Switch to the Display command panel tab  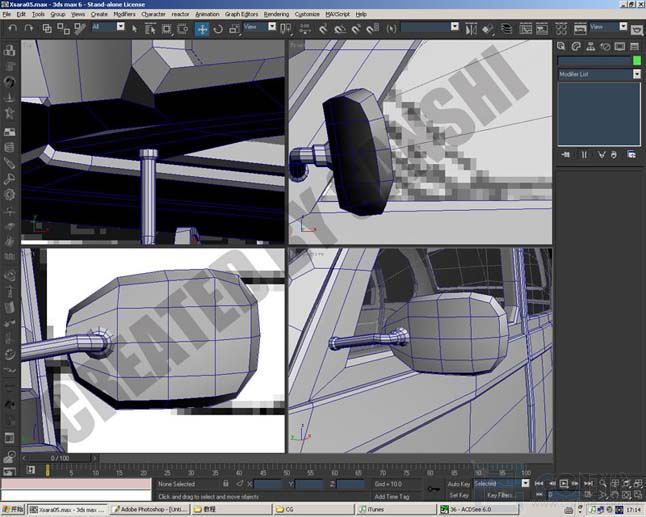point(620,46)
